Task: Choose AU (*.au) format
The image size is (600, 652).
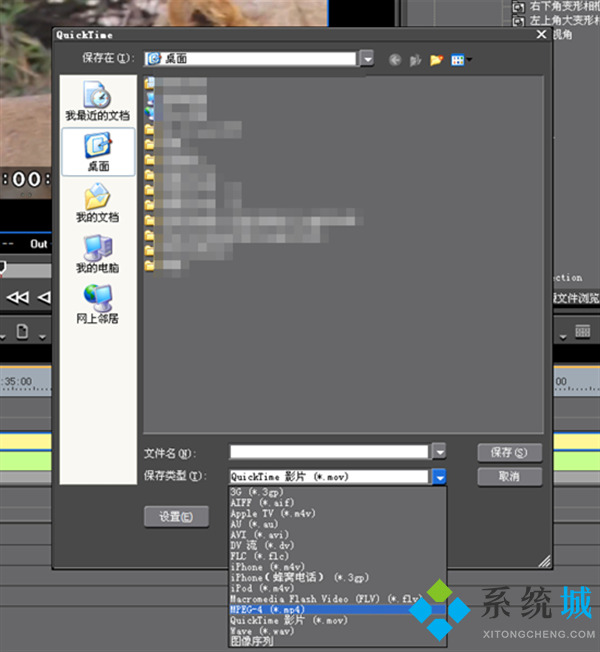Action: 338,524
